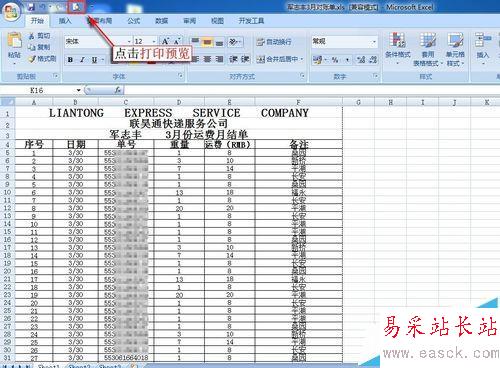This screenshot has height=368, width=500.
Task: Toggle Underline formatting
Action: click(94, 60)
